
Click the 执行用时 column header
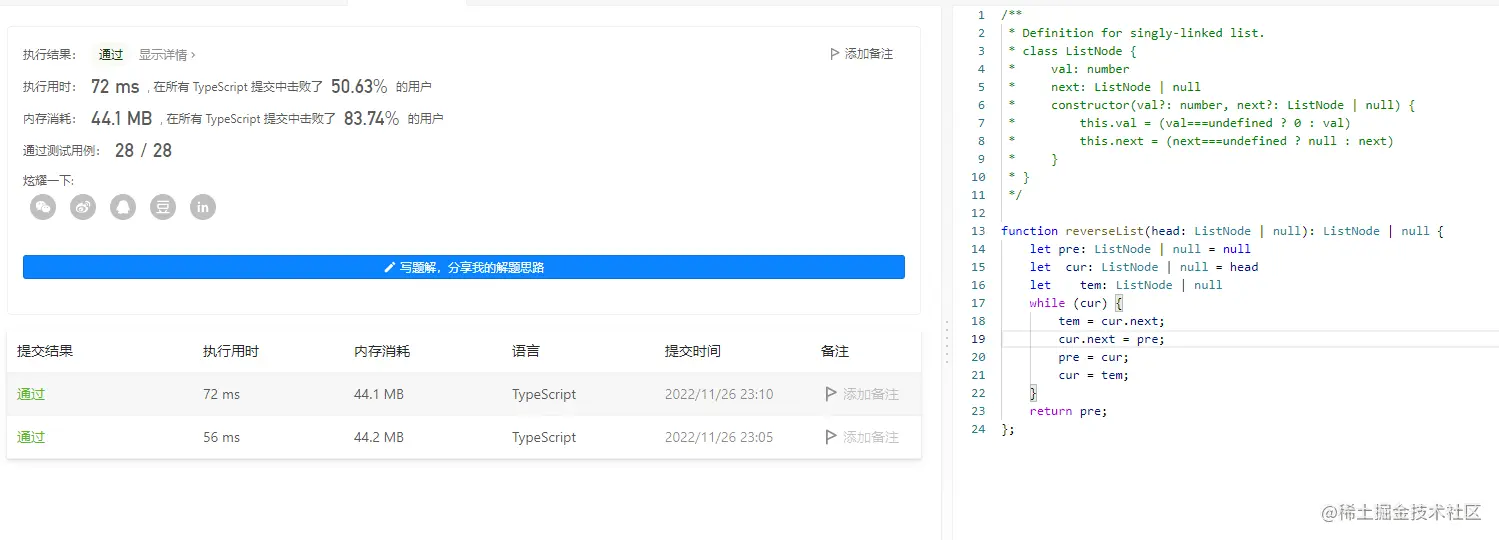click(231, 351)
